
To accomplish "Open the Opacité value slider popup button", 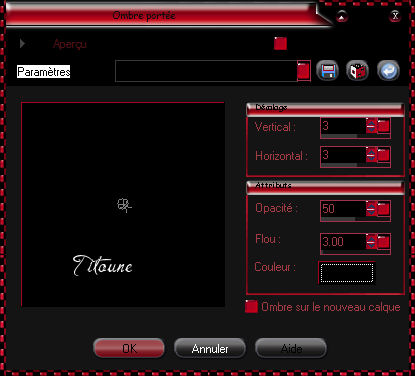I will point(384,209).
